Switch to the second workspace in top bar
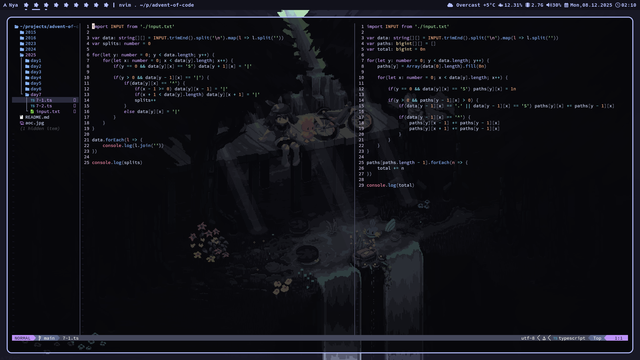The image size is (640, 360). click(x=36, y=5)
